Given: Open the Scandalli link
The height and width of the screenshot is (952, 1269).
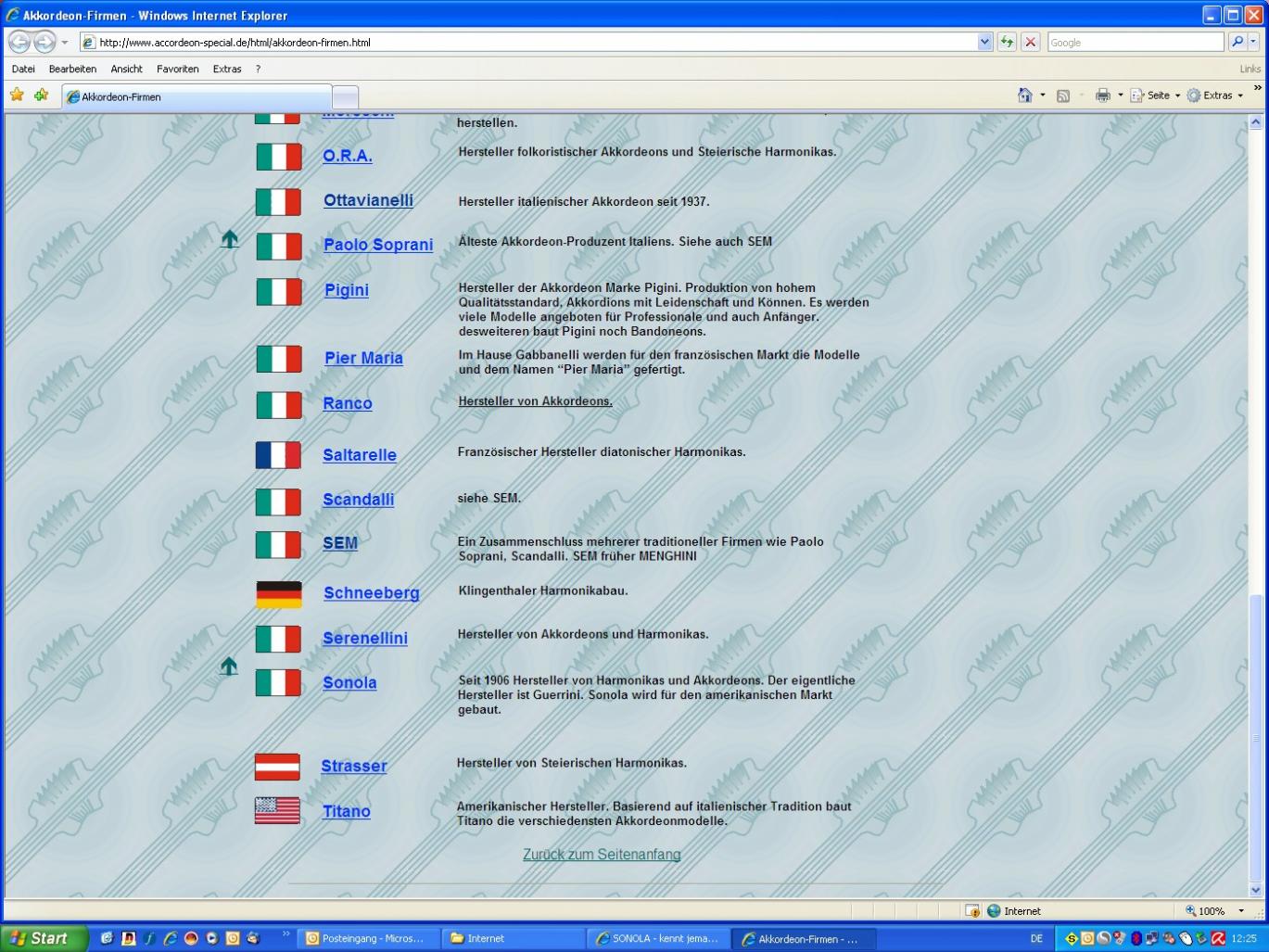Looking at the screenshot, I should point(358,500).
